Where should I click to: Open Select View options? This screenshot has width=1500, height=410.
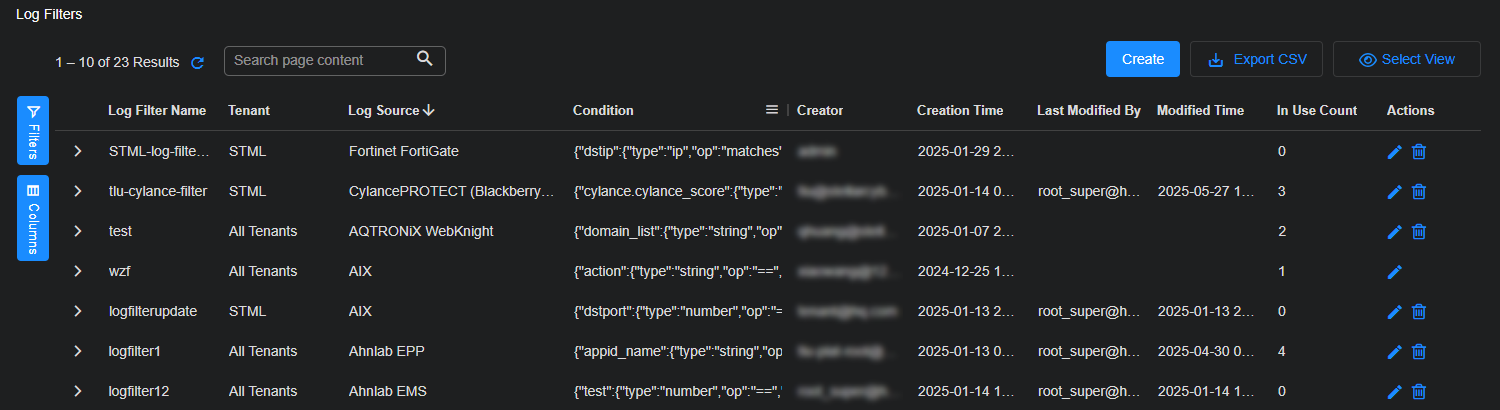pyautogui.click(x=1406, y=59)
